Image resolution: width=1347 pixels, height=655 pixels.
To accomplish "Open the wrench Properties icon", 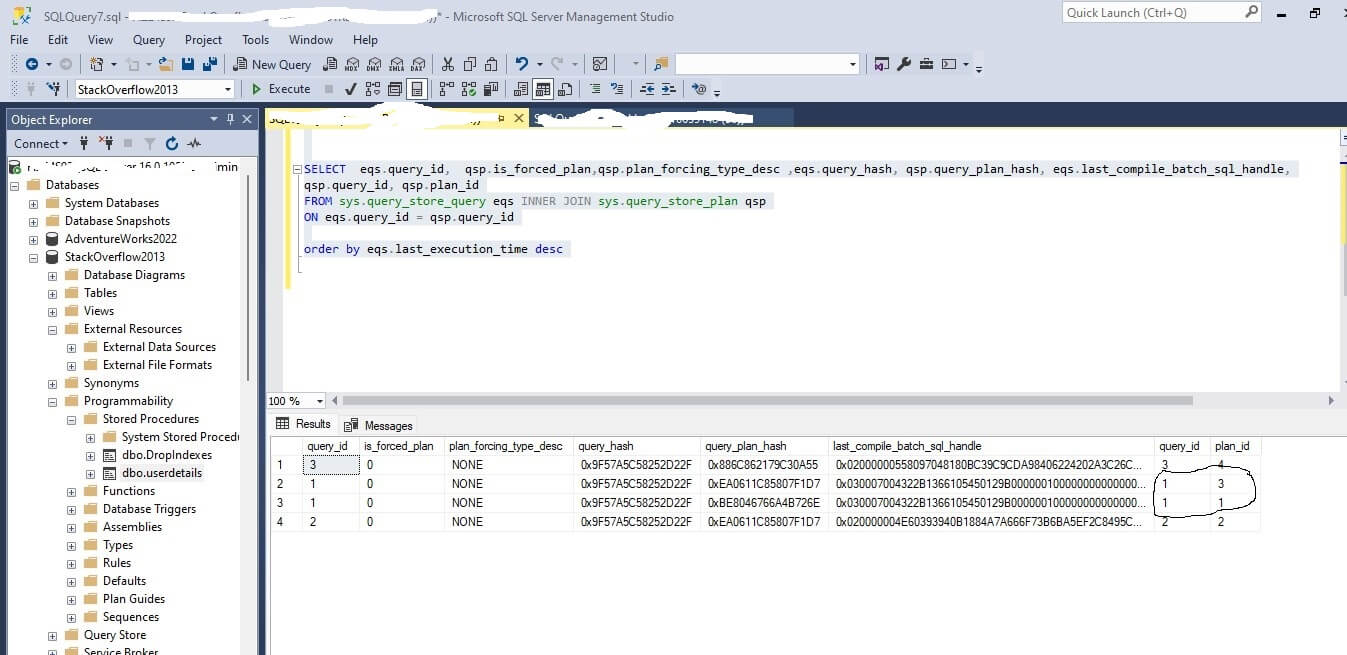I will click(x=904, y=64).
